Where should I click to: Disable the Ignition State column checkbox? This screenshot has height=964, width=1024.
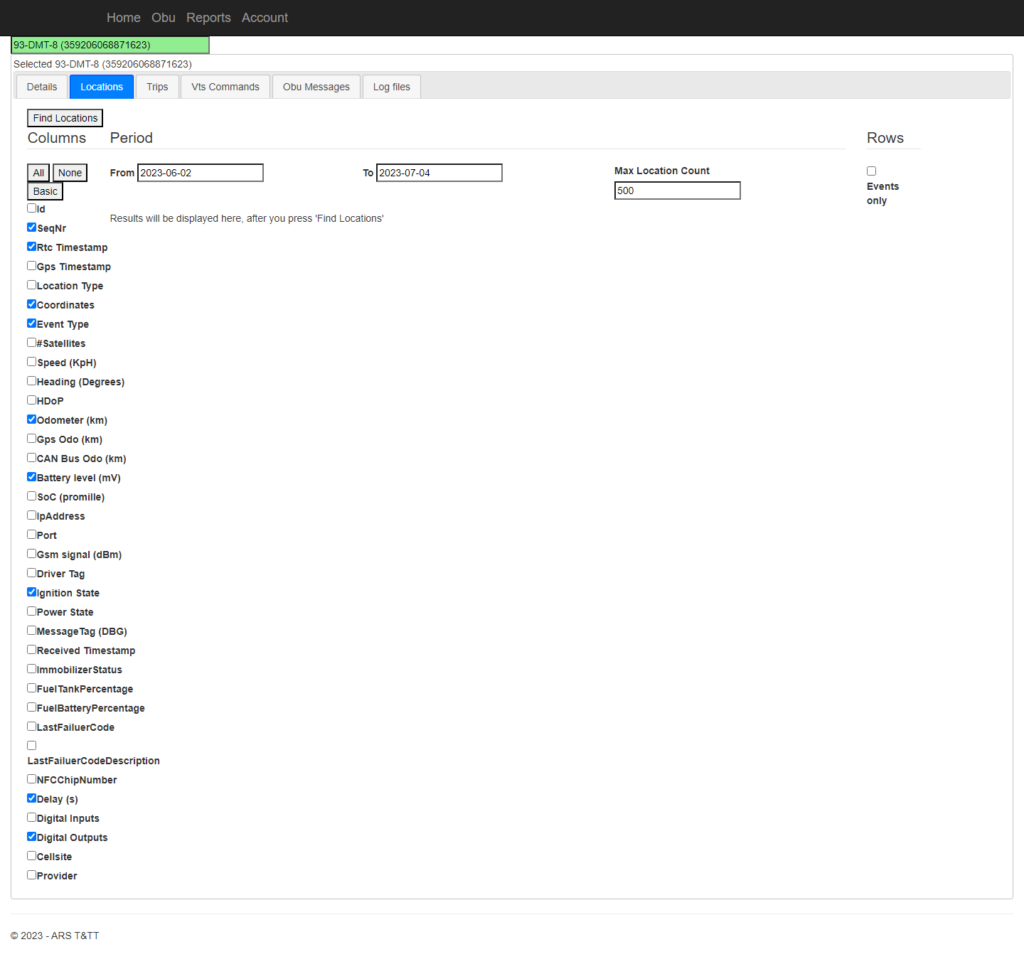click(32, 592)
